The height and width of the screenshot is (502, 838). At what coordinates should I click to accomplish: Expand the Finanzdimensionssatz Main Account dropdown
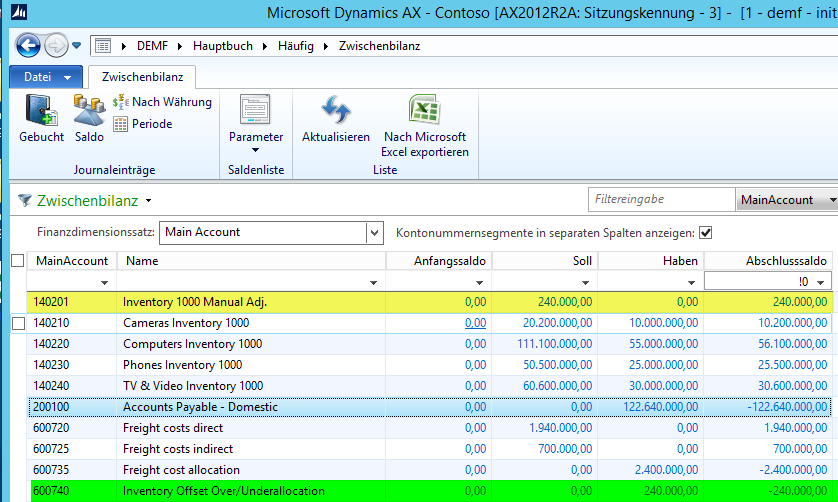pyautogui.click(x=374, y=232)
